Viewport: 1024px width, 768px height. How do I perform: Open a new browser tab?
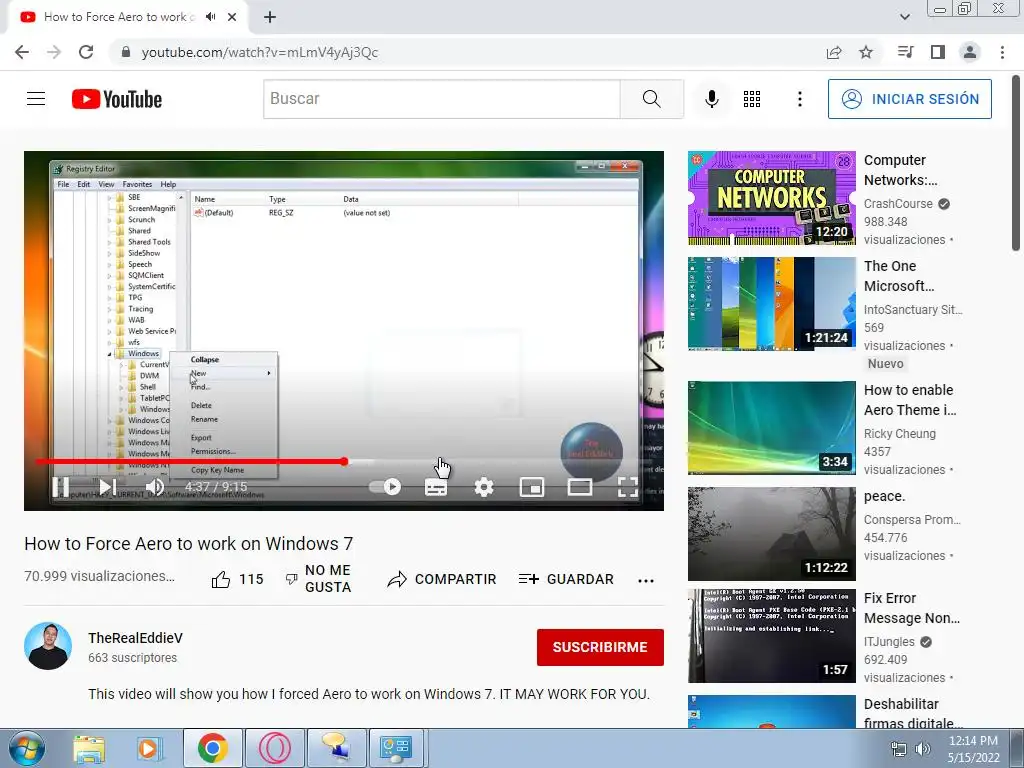click(x=270, y=17)
